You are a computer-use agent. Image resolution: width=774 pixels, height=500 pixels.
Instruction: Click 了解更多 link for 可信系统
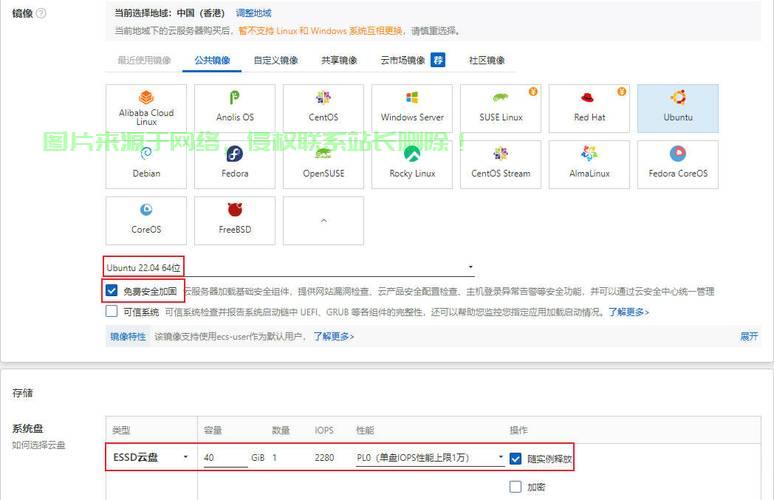click(x=628, y=312)
